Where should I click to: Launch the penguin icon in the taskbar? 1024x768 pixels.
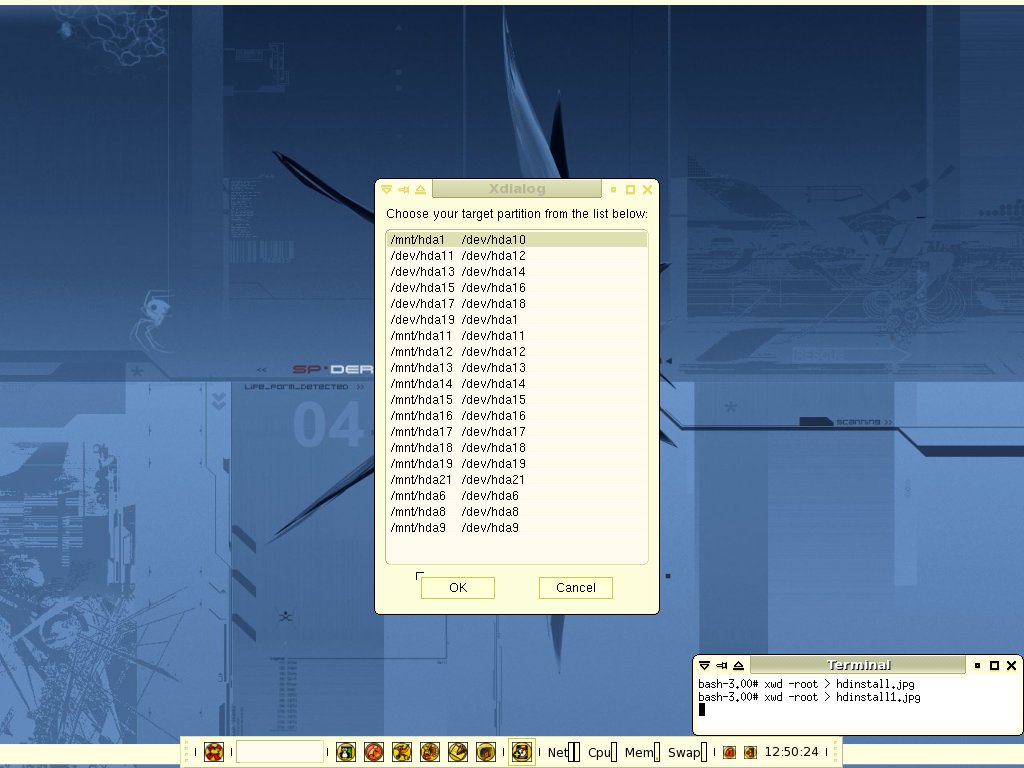pyautogui.click(x=345, y=752)
